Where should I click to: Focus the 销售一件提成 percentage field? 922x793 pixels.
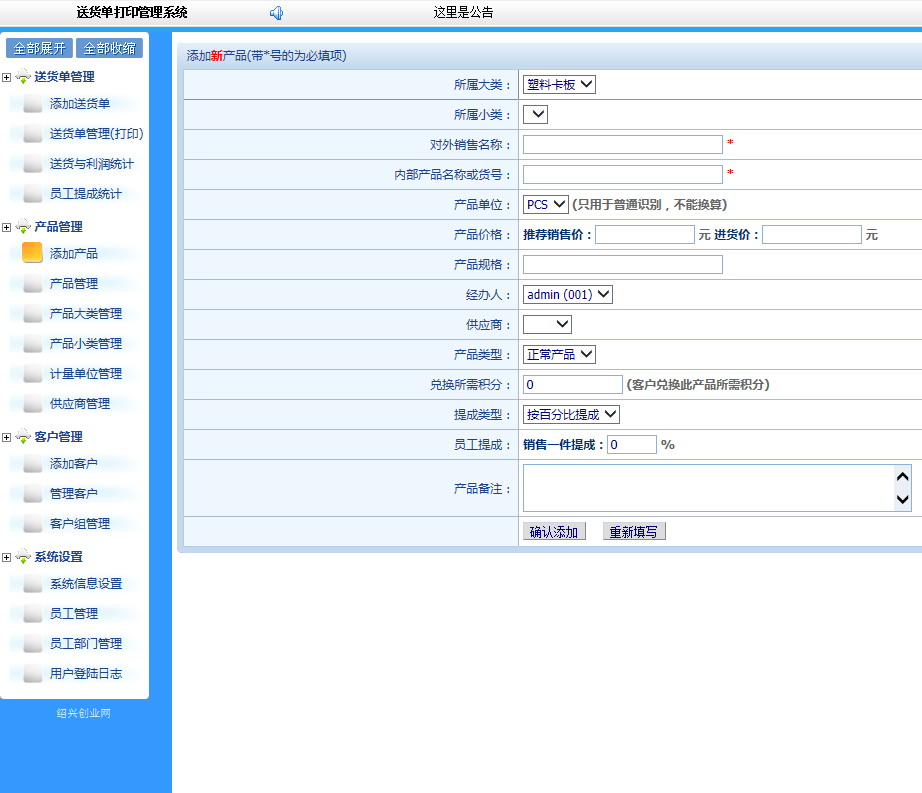tap(632, 444)
